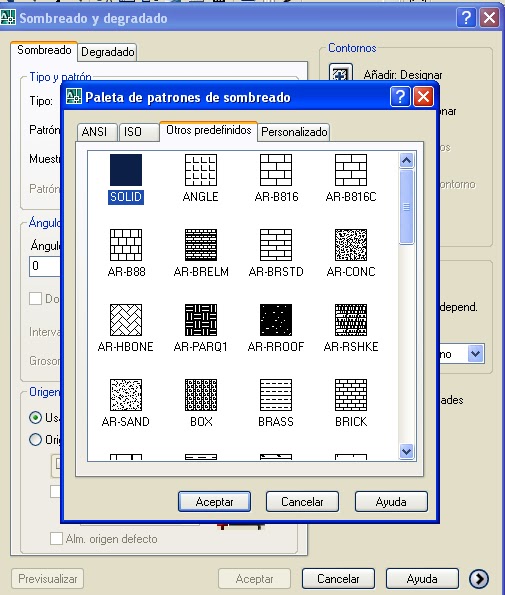Select the AR-CONC concrete pattern icon

(x=351, y=245)
